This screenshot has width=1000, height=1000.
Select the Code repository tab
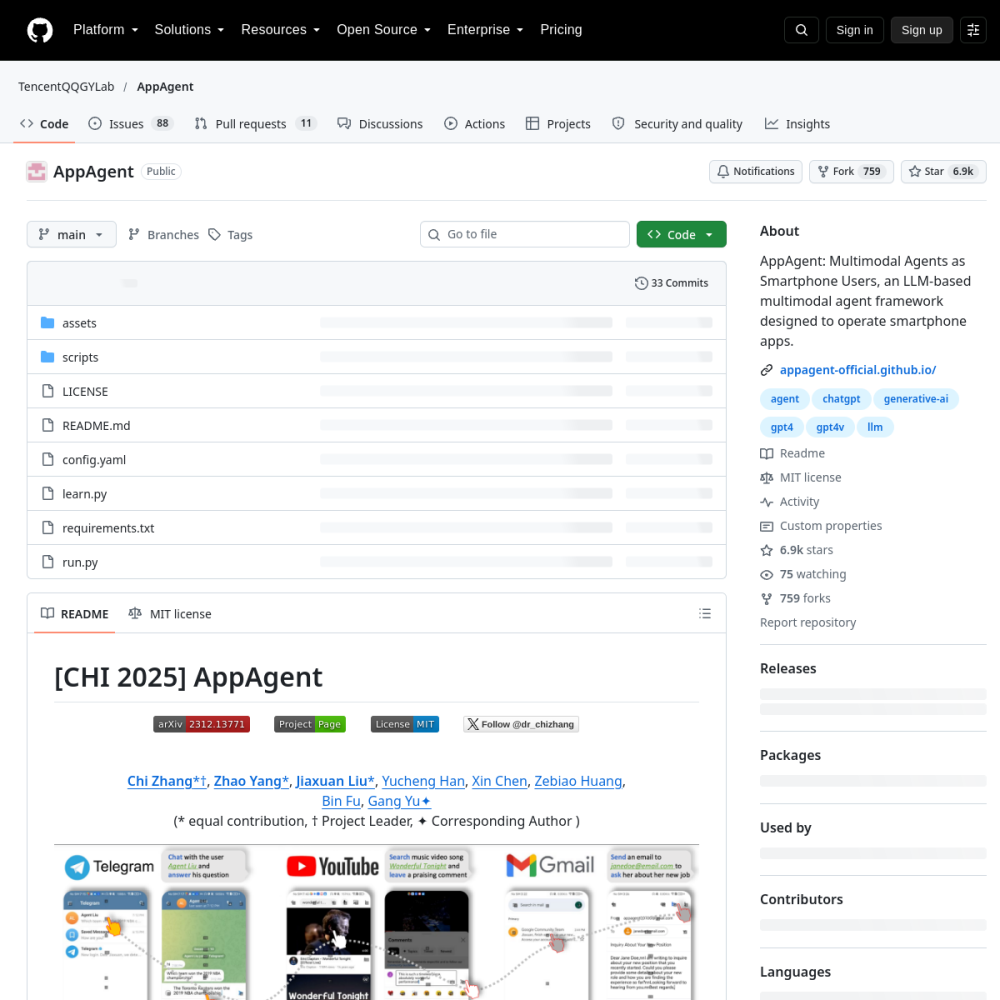44,124
